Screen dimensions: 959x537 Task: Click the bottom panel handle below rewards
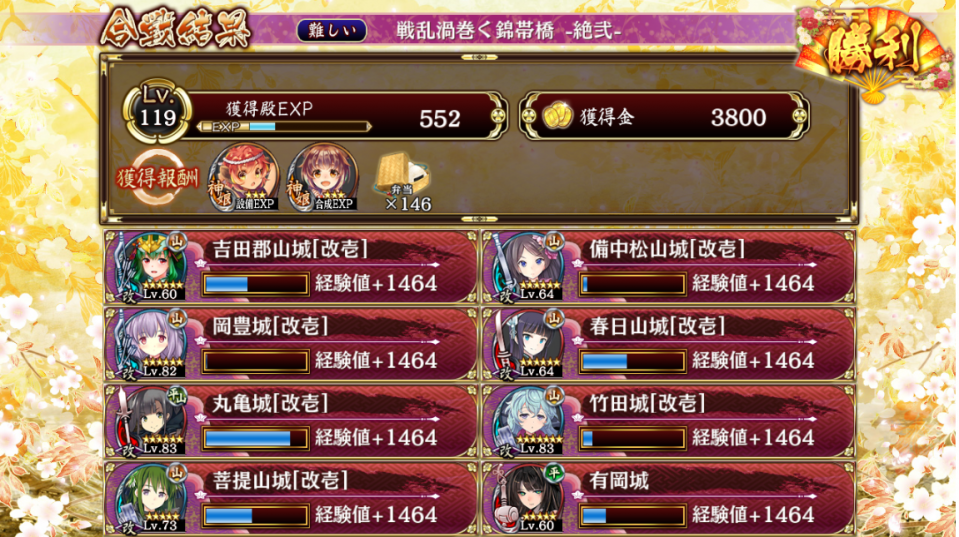tap(479, 218)
